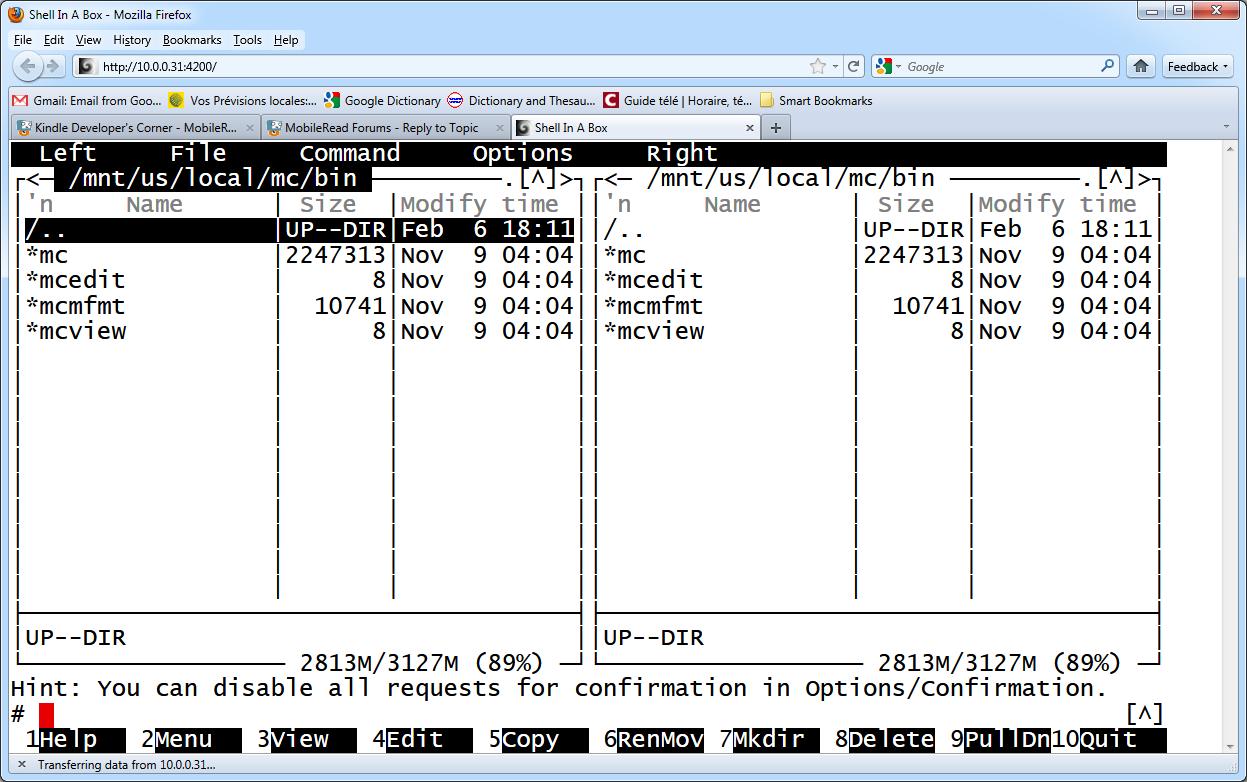Open the Firefox Bookmarks menu
Image resolution: width=1247 pixels, height=782 pixels.
coord(192,40)
